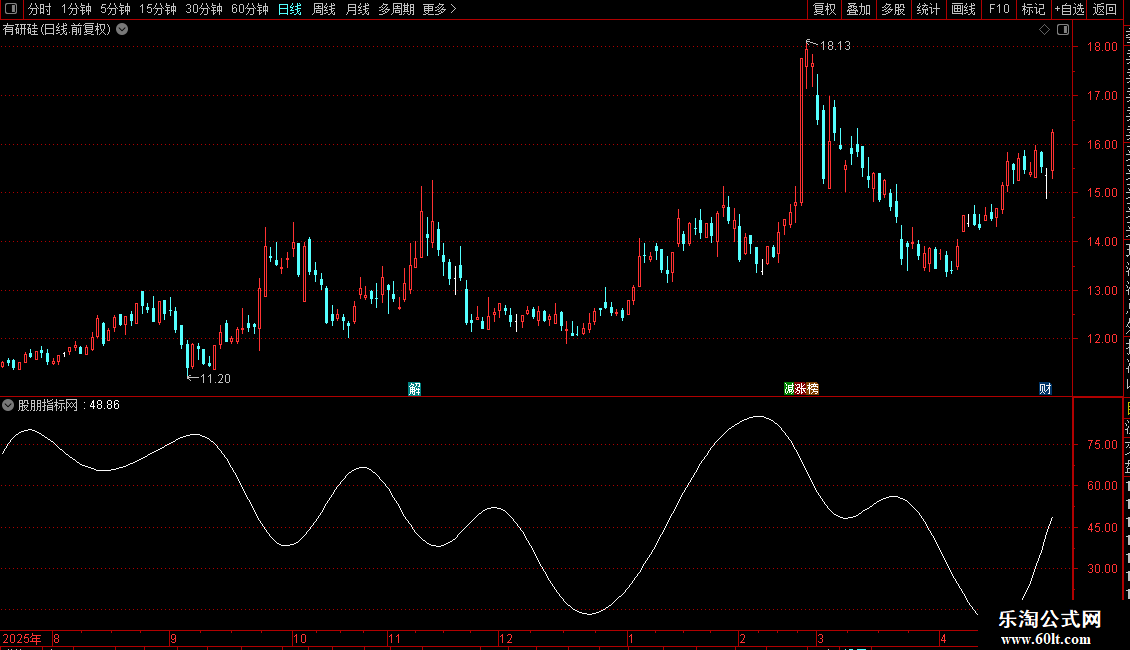Click the 18.13 high price label
Screen dimensions: 1130x650
click(x=835, y=46)
